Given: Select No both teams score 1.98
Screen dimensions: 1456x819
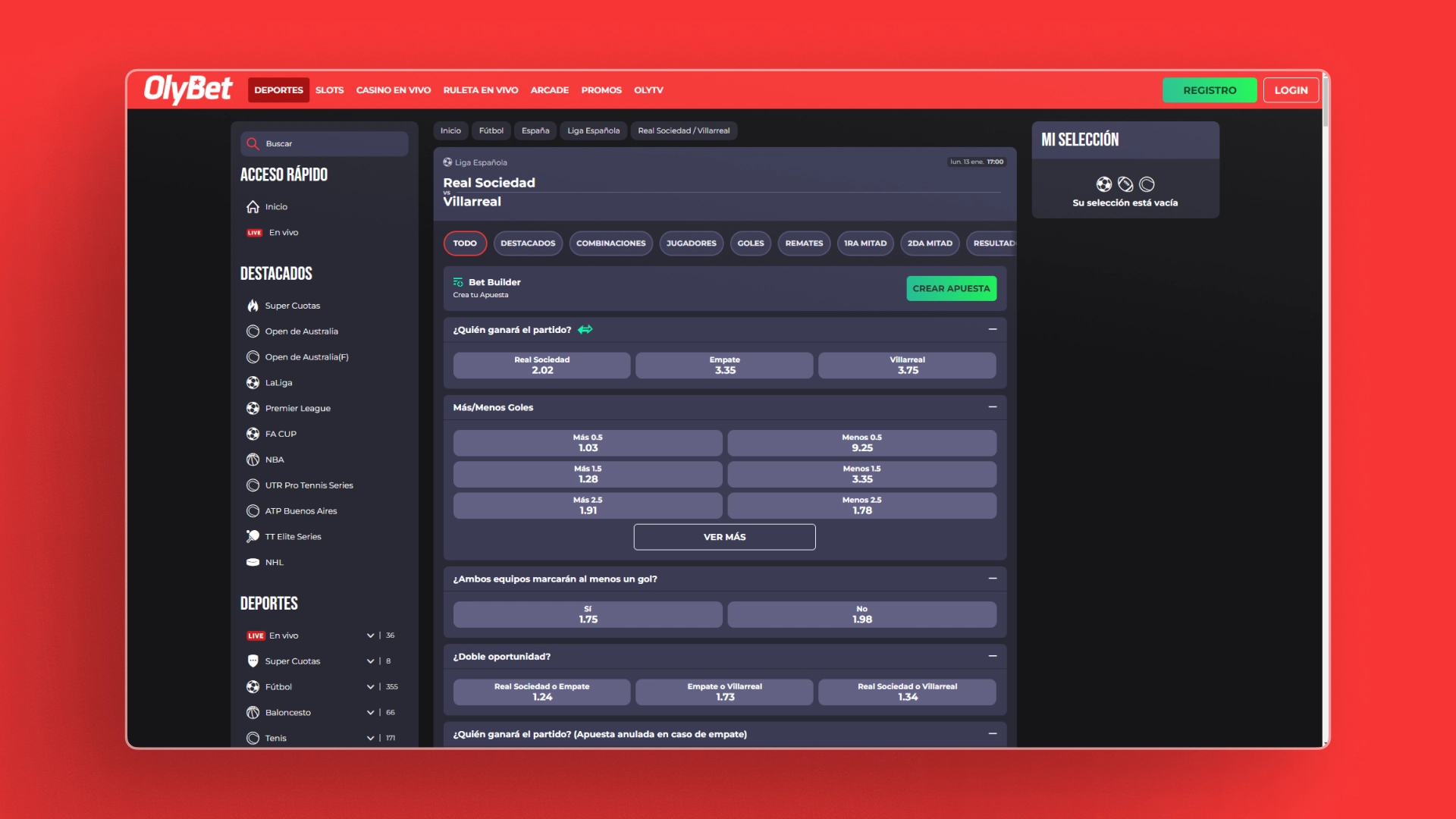Looking at the screenshot, I should pos(861,615).
